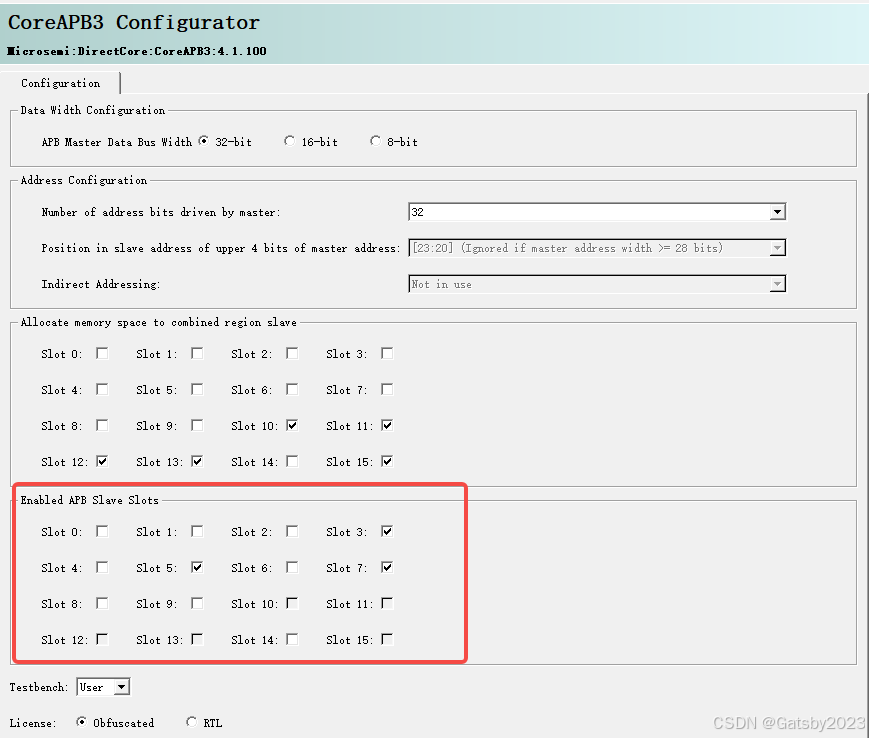Uncheck Slot 11 in combined region slave
This screenshot has height=738, width=869.
(x=387, y=426)
